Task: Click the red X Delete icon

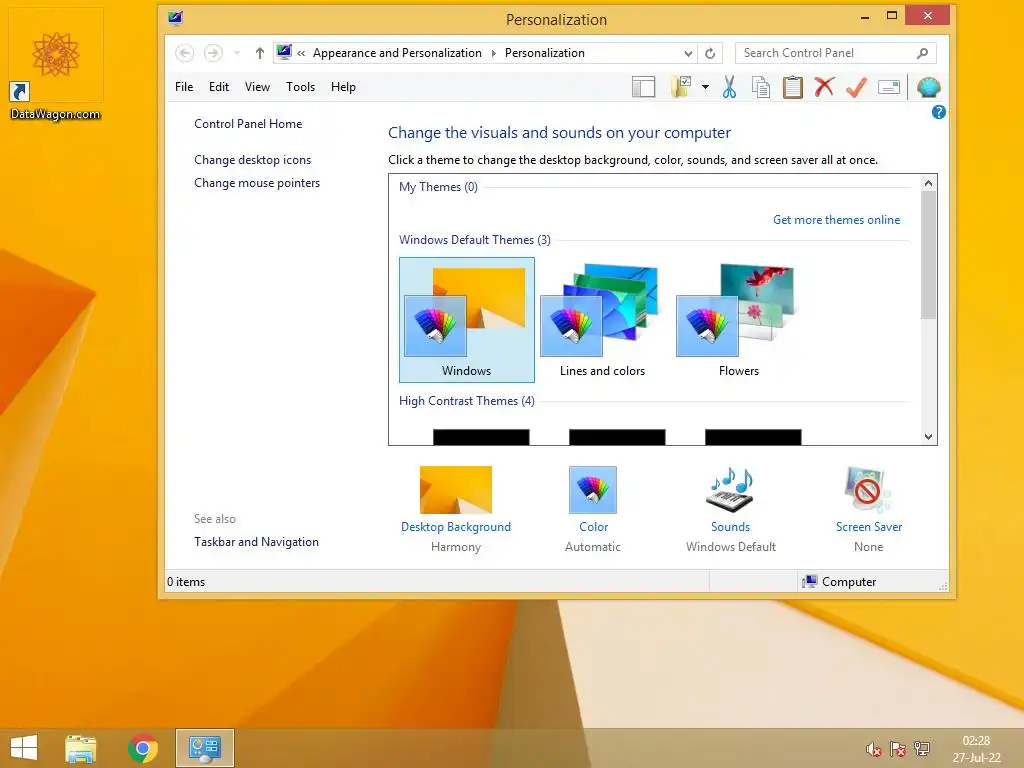Action: [824, 86]
